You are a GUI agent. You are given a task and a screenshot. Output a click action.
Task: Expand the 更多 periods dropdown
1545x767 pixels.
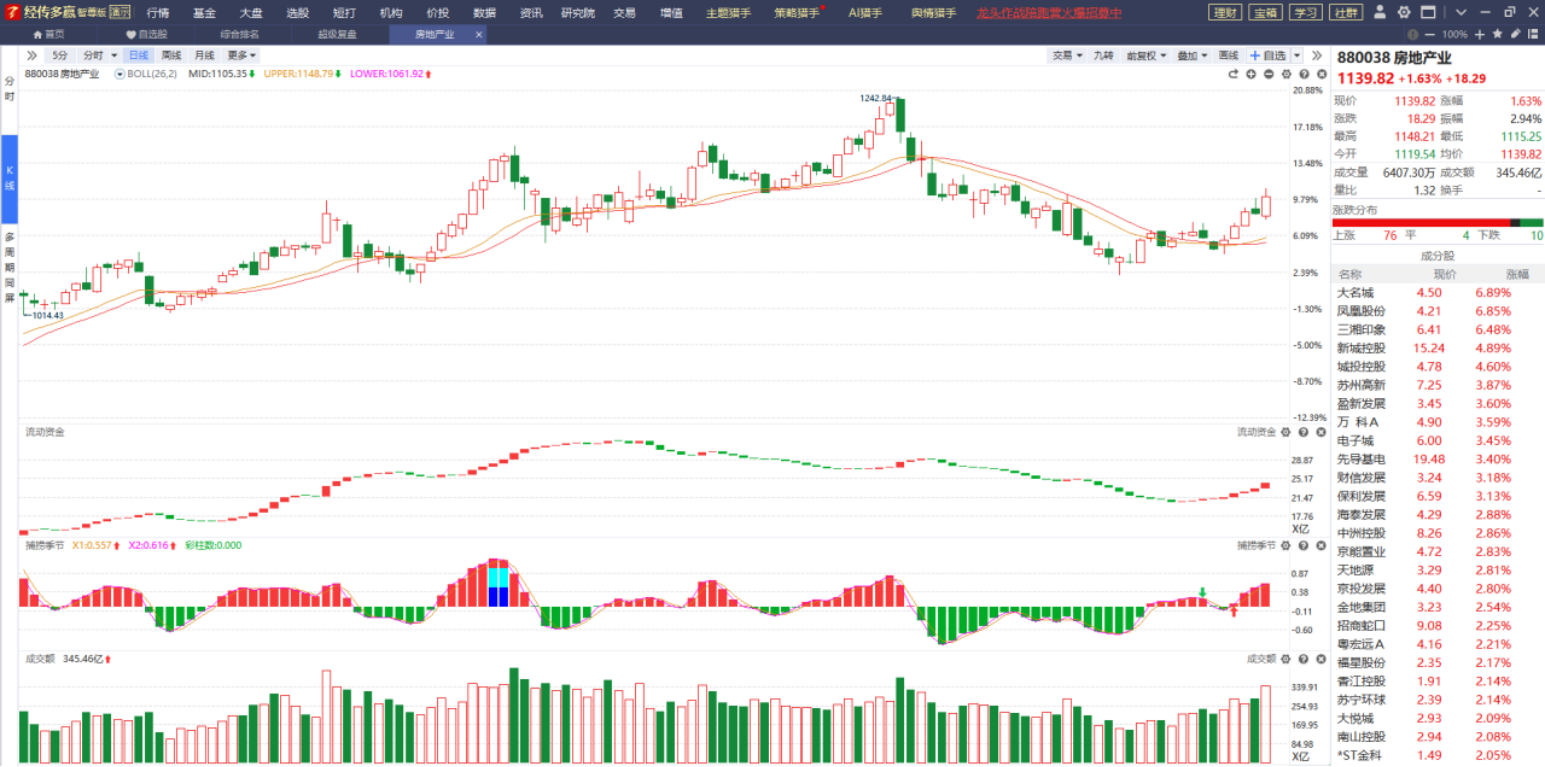pyautogui.click(x=242, y=56)
